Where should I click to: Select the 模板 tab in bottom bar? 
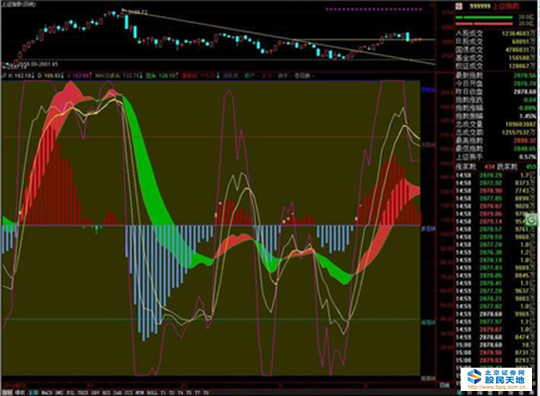tap(20, 393)
